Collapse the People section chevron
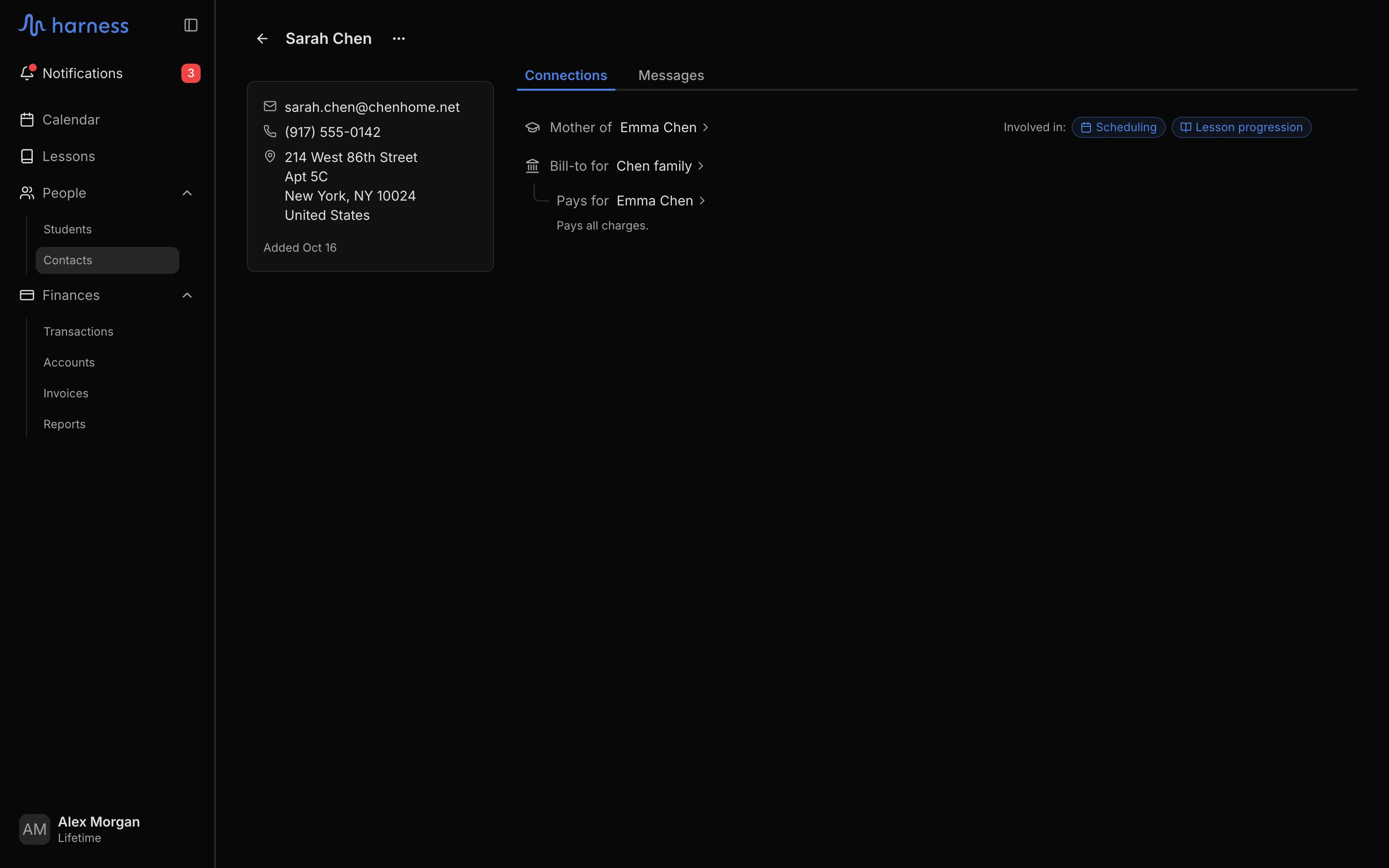The image size is (1389, 868). pyautogui.click(x=187, y=193)
